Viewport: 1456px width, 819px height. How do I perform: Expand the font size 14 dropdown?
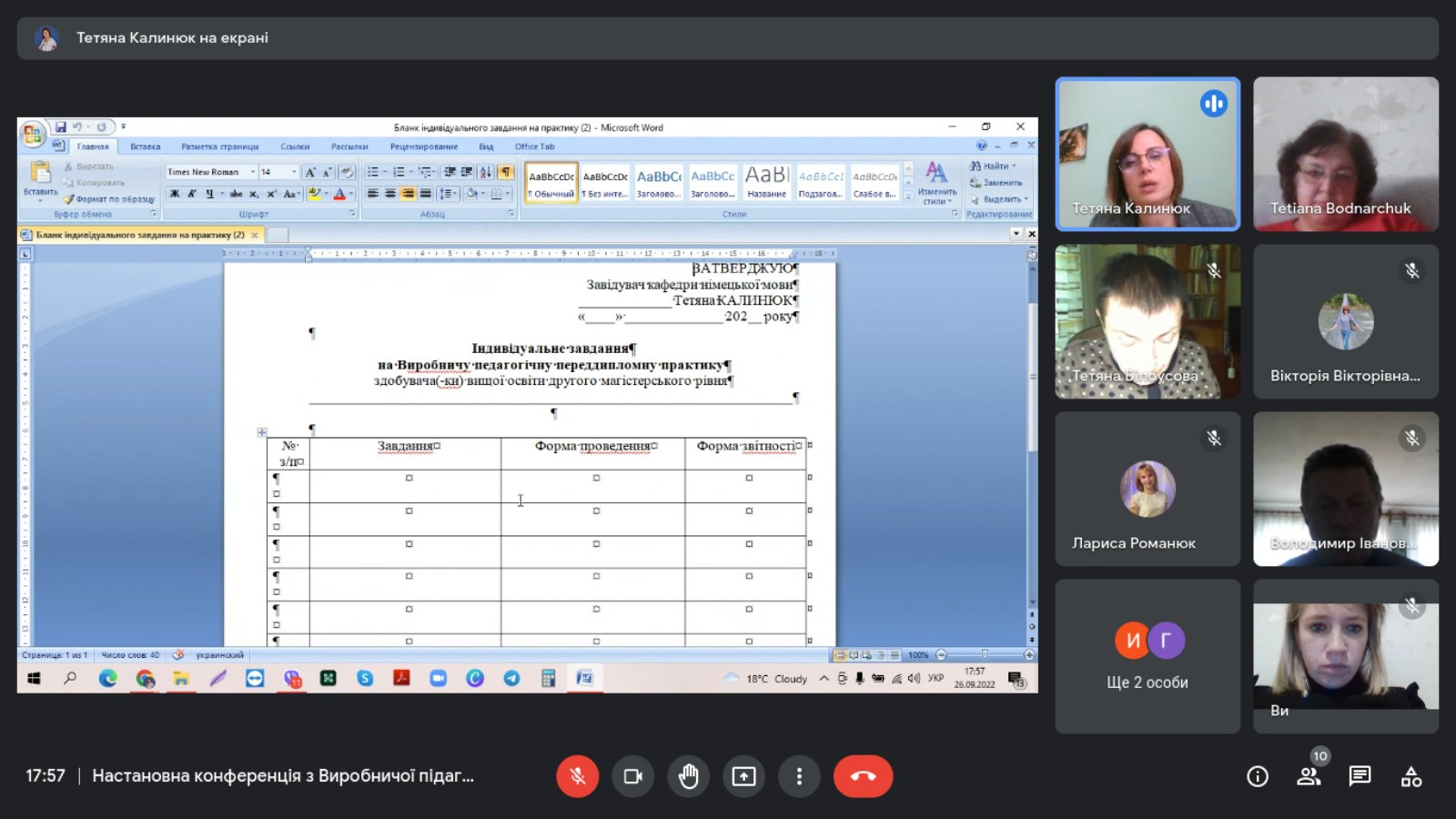[294, 172]
